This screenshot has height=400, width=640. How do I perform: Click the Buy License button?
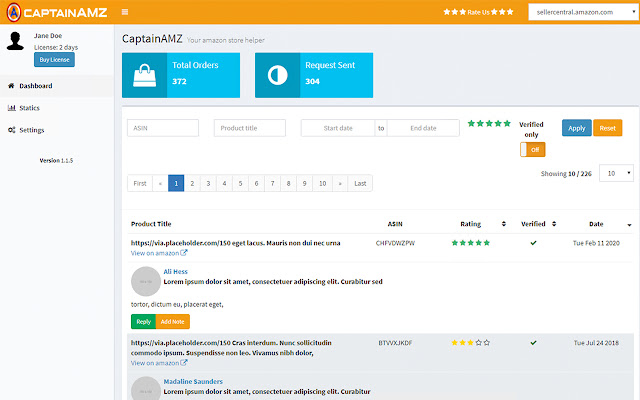click(x=55, y=60)
